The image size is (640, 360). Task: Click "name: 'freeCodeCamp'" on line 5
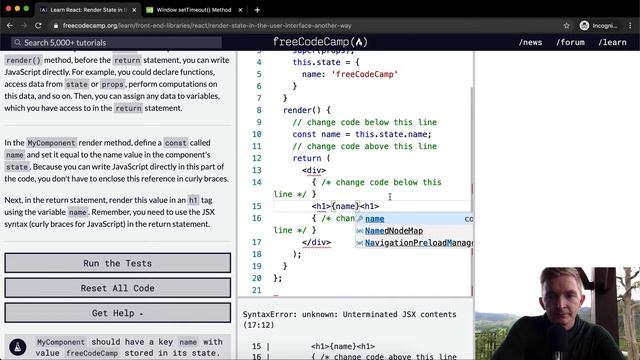[350, 74]
